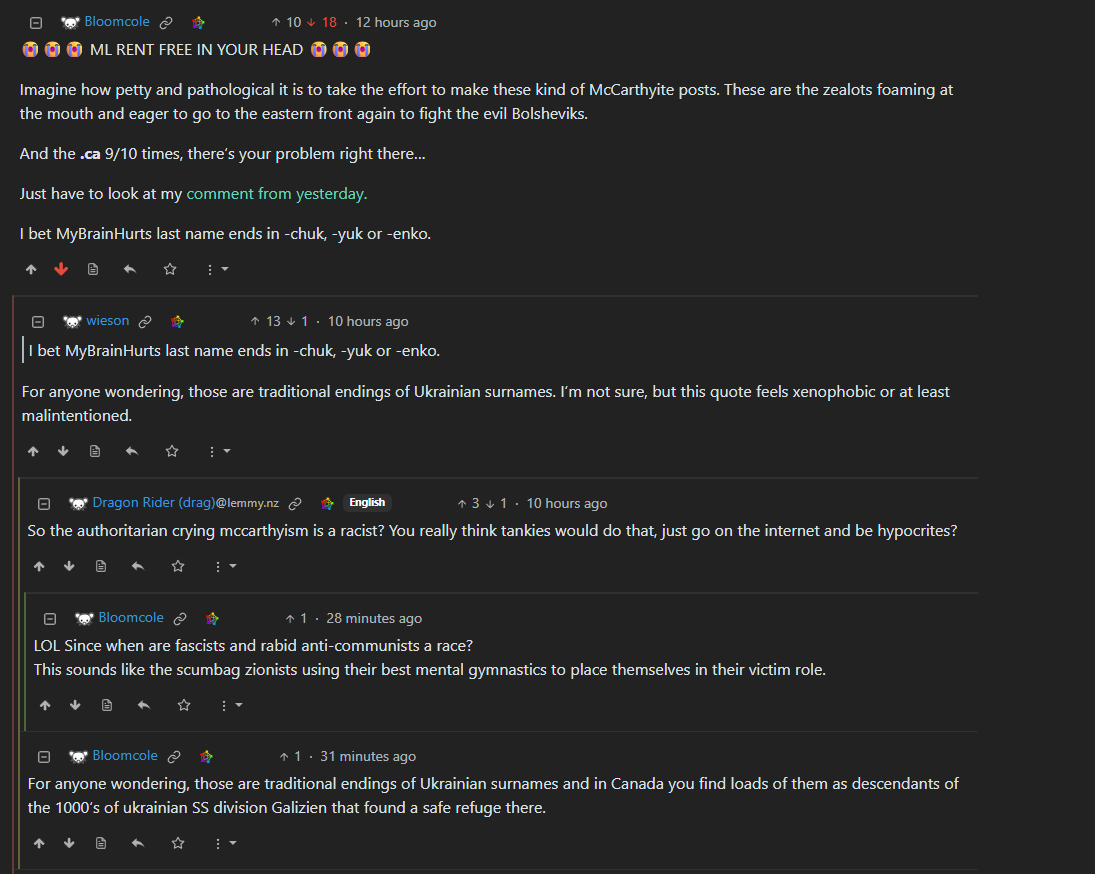Viewport: 1095px width, 874px height.
Task: View source of Bloomcole's top comment
Action: coord(93,269)
